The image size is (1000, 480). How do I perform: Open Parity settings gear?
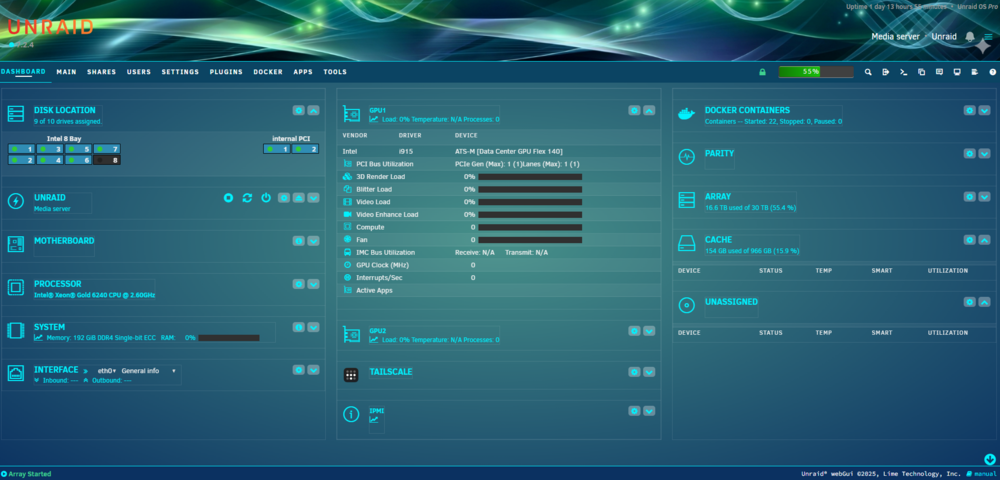(x=969, y=154)
